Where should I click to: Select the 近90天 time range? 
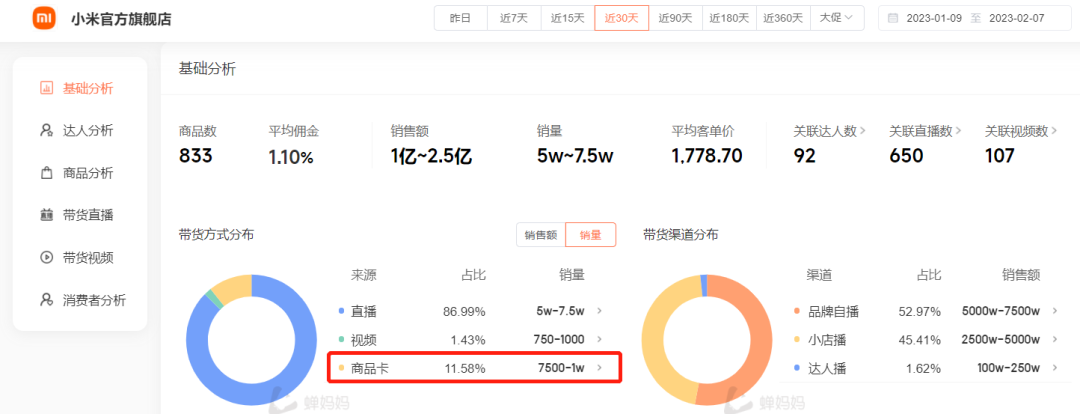coord(675,19)
